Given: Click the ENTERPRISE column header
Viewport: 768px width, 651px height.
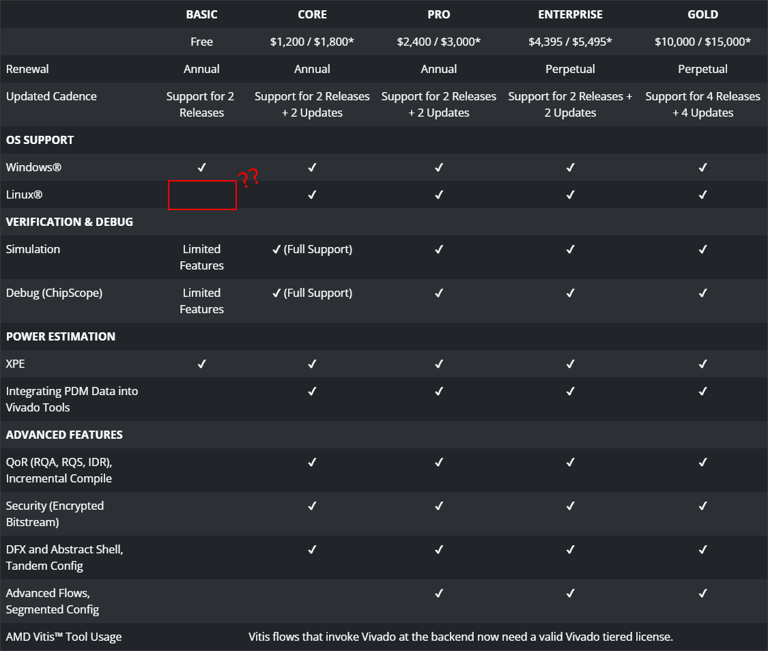Looking at the screenshot, I should pyautogui.click(x=570, y=14).
